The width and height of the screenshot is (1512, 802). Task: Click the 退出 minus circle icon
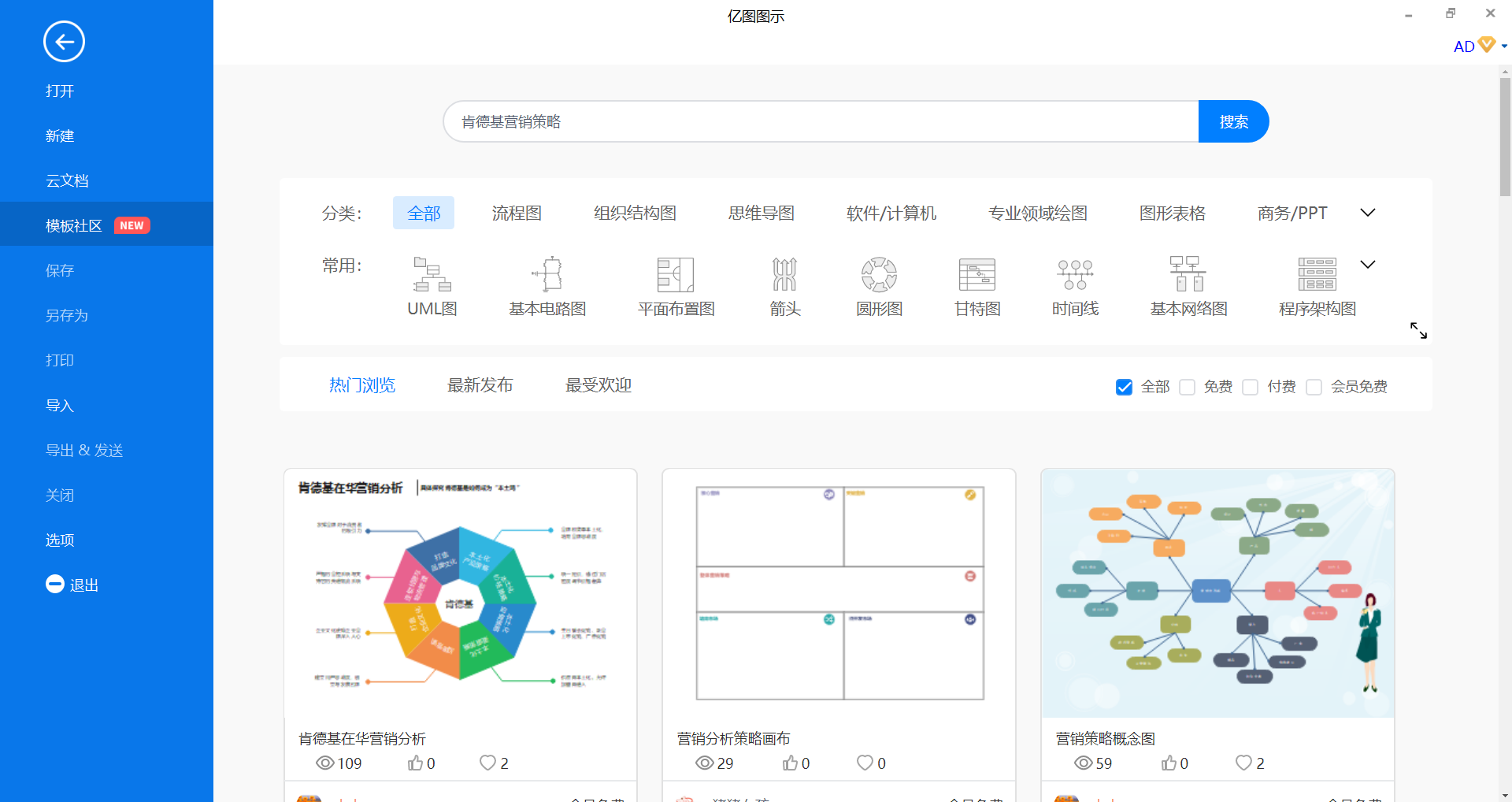pos(55,584)
